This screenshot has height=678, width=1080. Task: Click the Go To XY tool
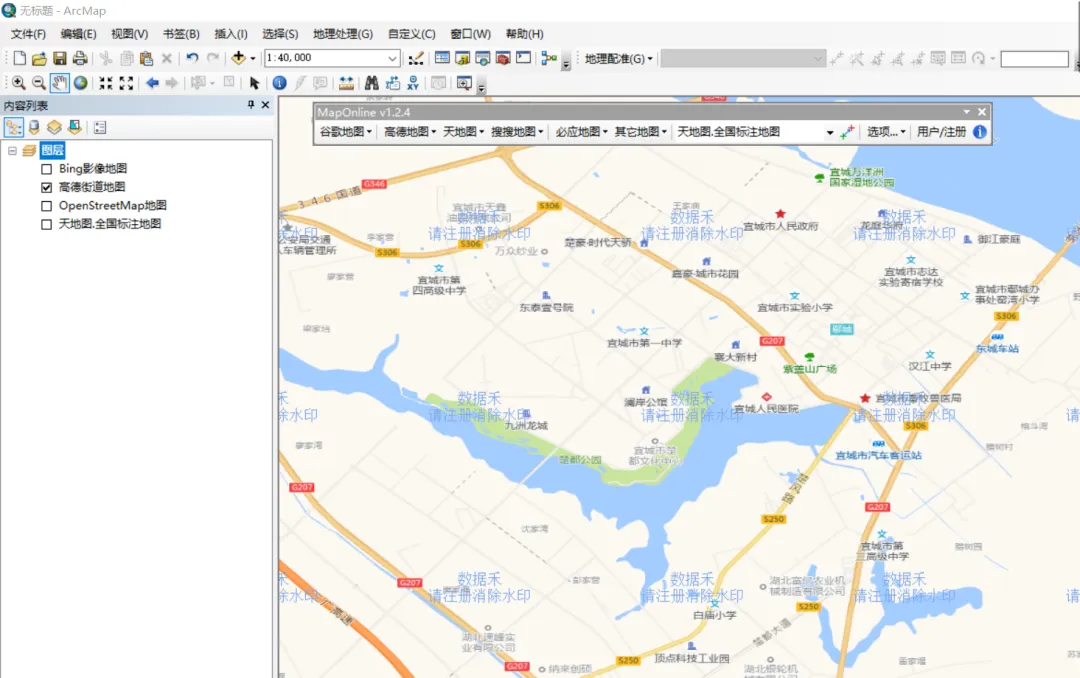[413, 83]
